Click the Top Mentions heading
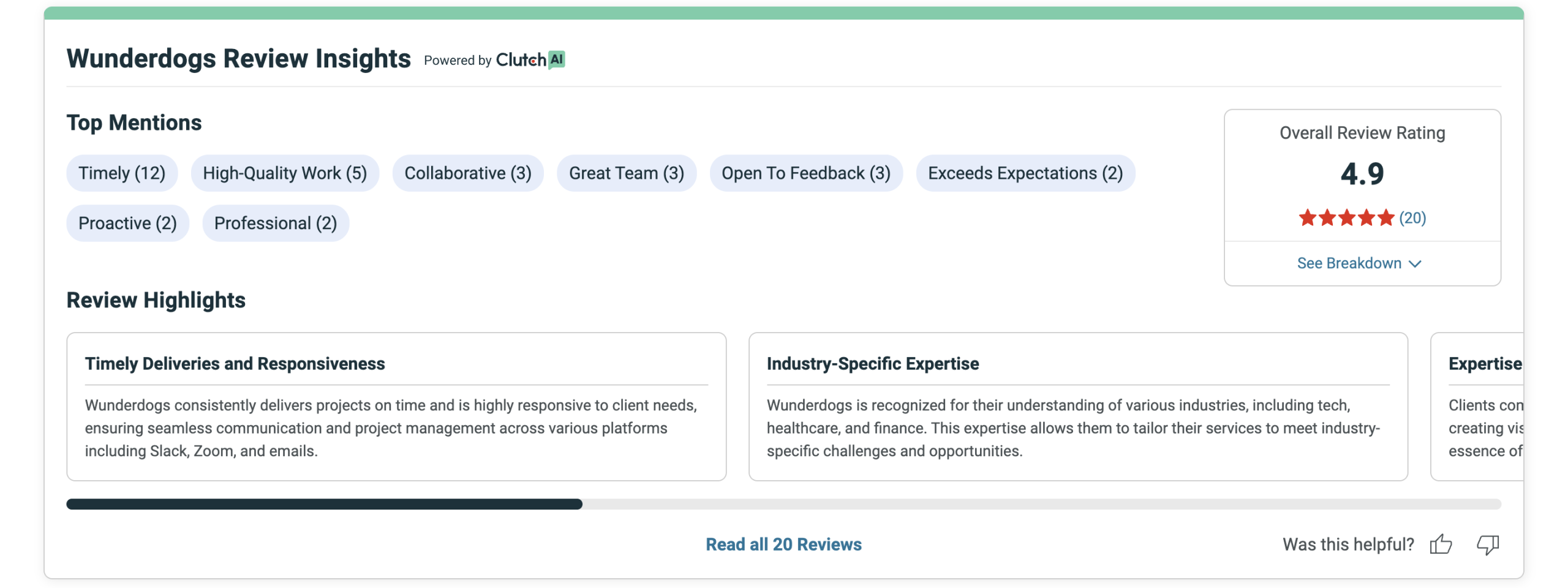 (134, 123)
